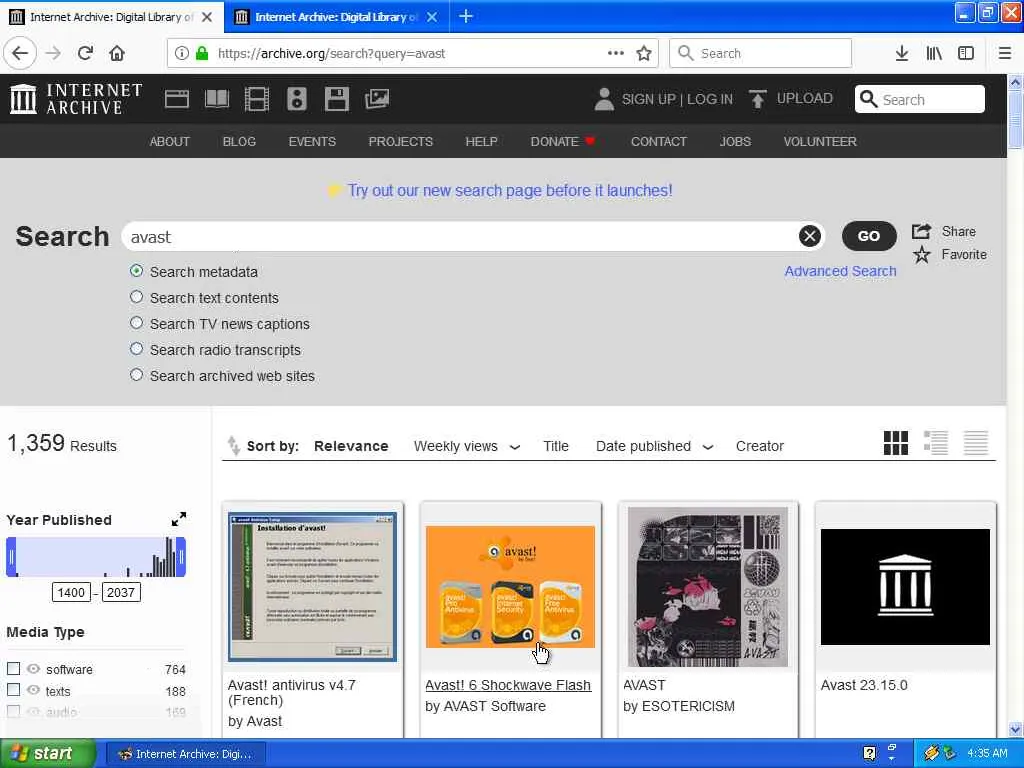1024x768 pixels.
Task: Open the EVENTS menu item
Action: [312, 141]
